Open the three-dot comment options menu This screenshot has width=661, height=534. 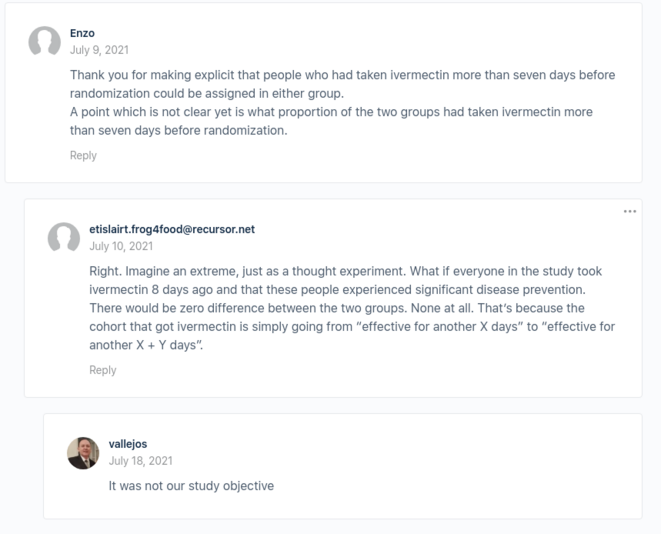[630, 211]
